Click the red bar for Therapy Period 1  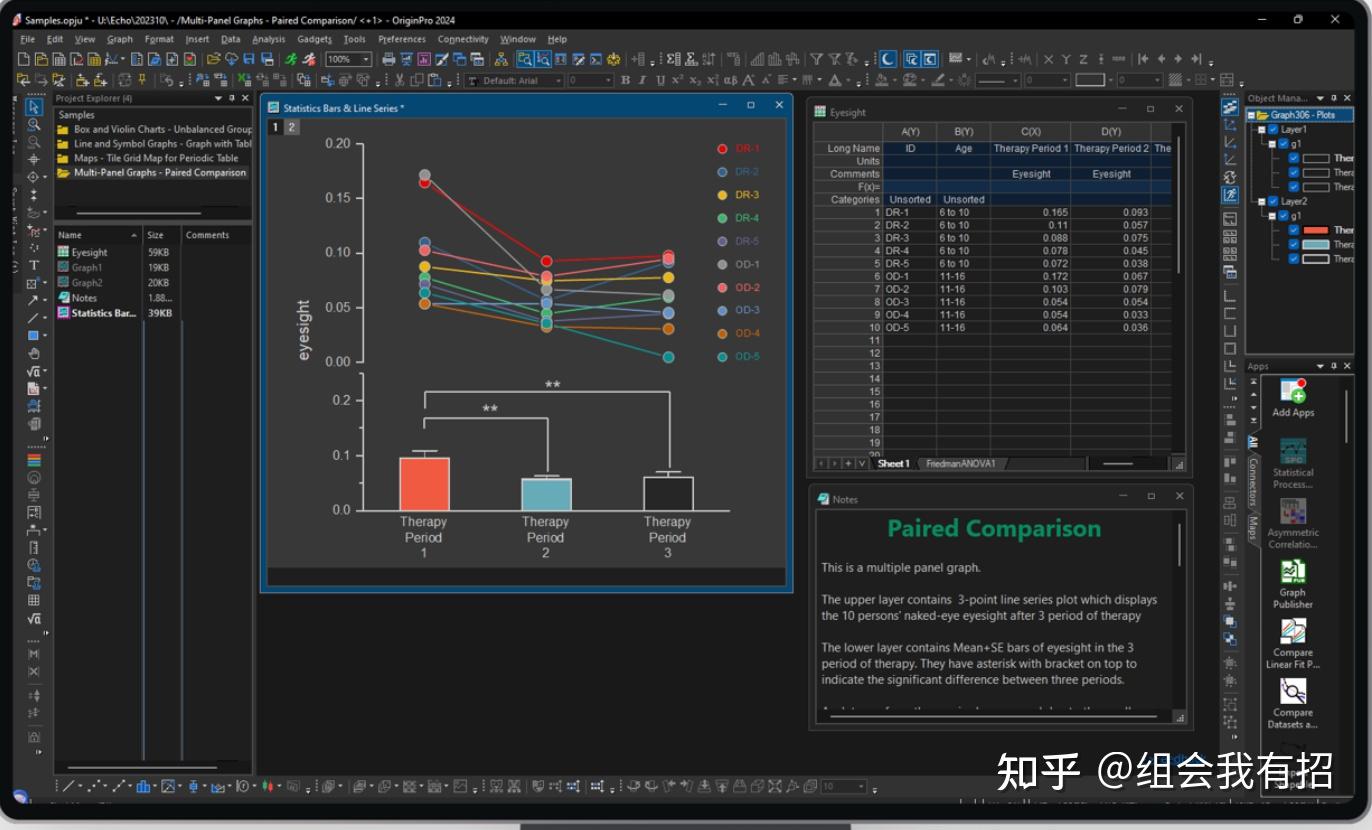click(x=424, y=484)
